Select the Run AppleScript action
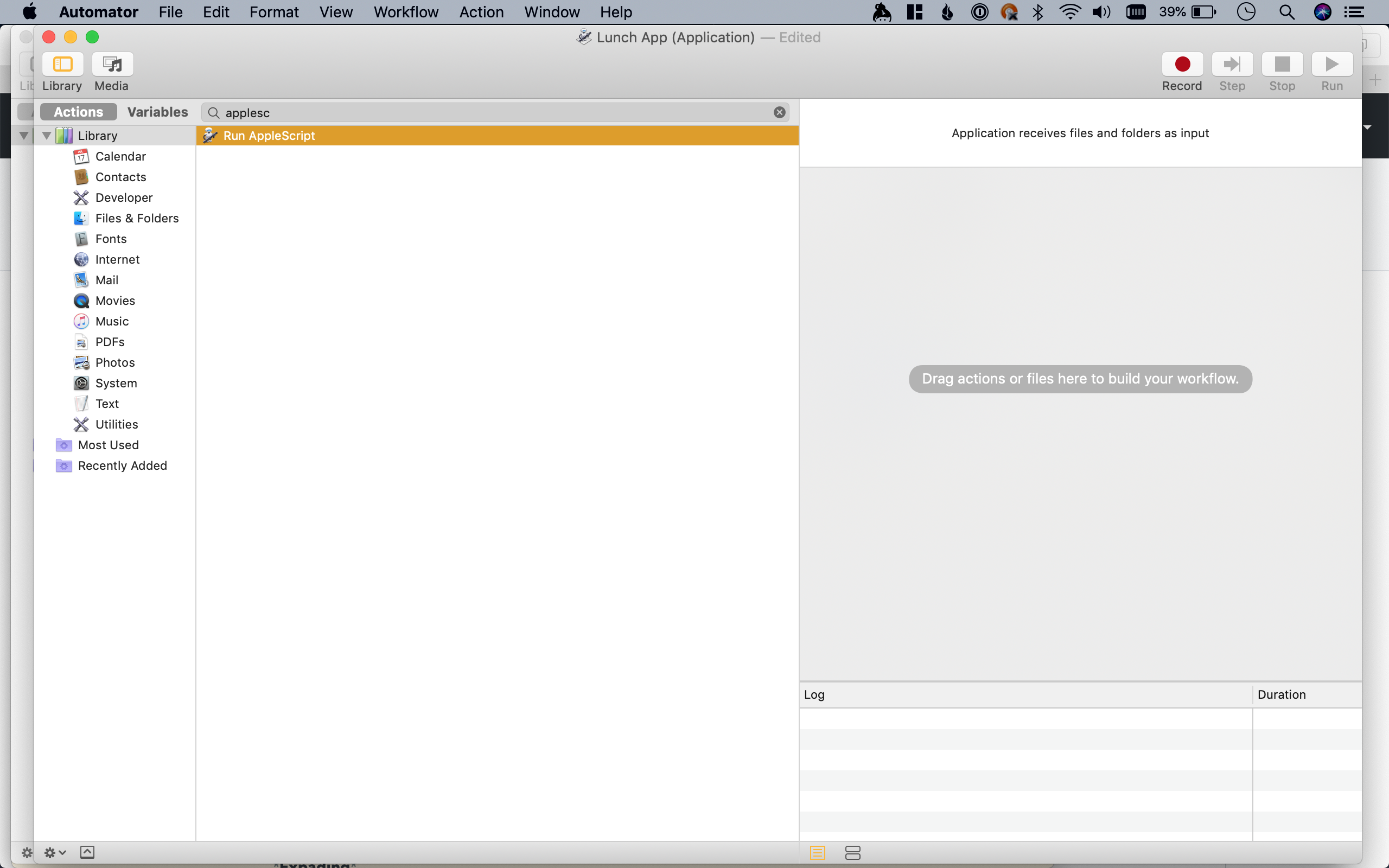 click(497, 136)
